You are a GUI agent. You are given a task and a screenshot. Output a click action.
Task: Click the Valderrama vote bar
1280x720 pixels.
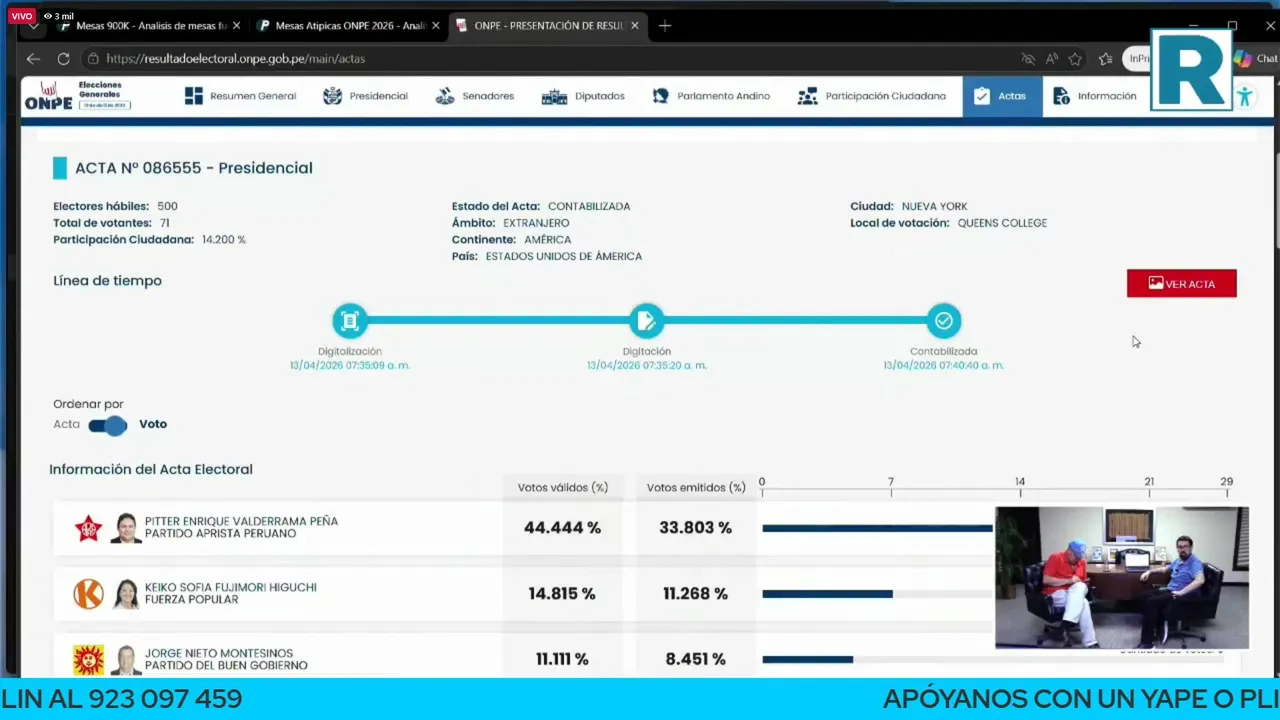pos(877,528)
